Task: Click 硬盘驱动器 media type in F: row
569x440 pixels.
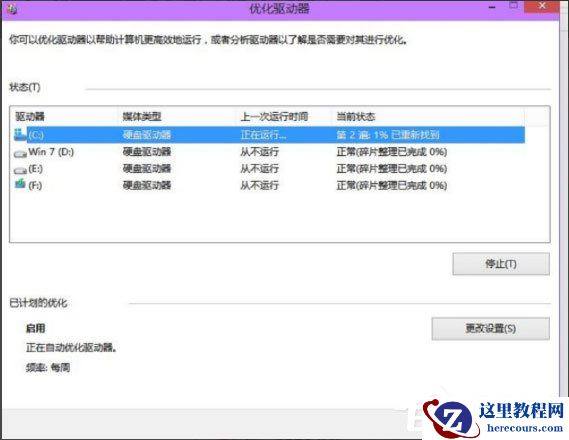Action: tap(147, 185)
